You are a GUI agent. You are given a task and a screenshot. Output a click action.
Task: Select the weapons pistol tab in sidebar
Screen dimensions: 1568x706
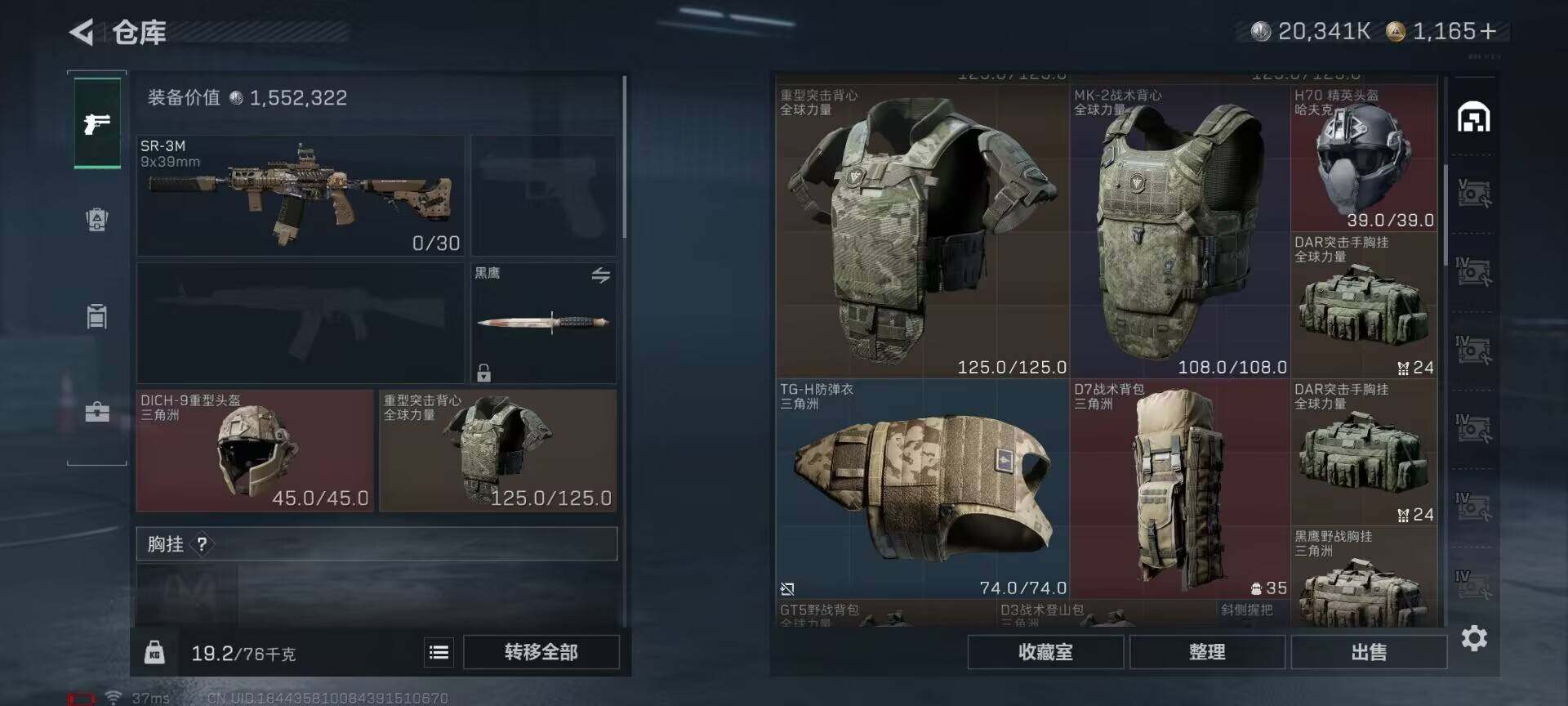pyautogui.click(x=97, y=123)
